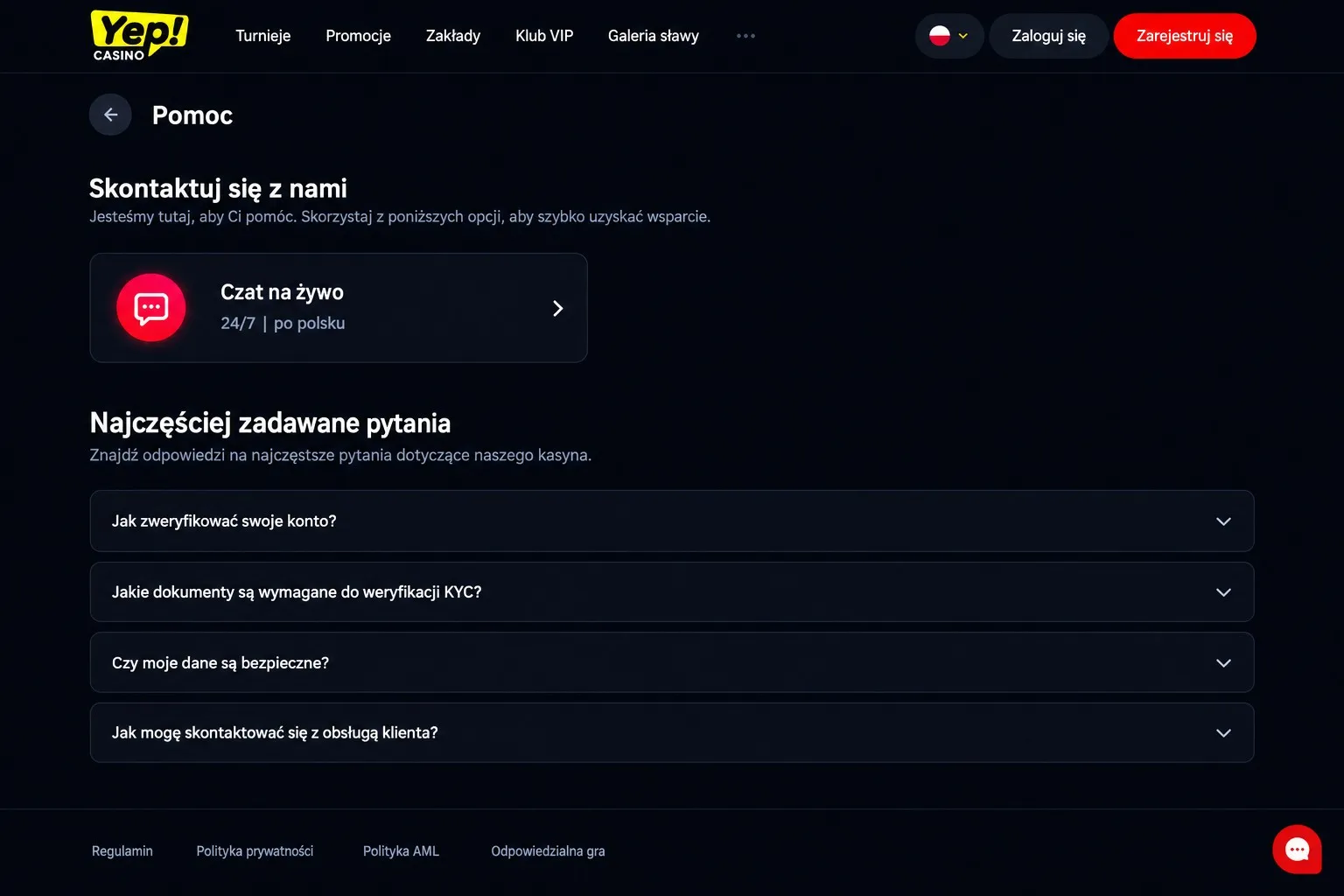
Task: Click the 'Pomoc' page title
Action: click(192, 115)
